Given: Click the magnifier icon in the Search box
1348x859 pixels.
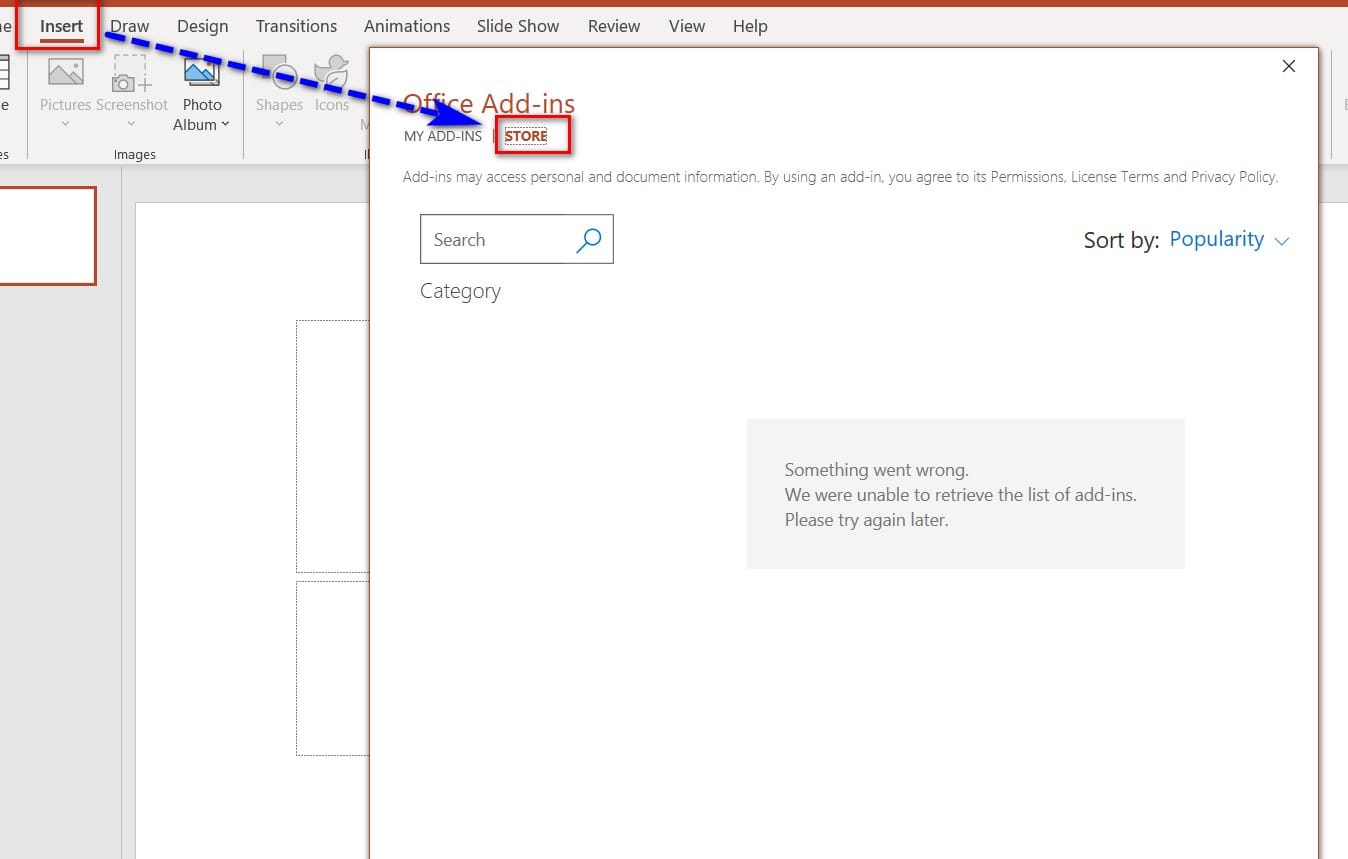Looking at the screenshot, I should tap(589, 239).
